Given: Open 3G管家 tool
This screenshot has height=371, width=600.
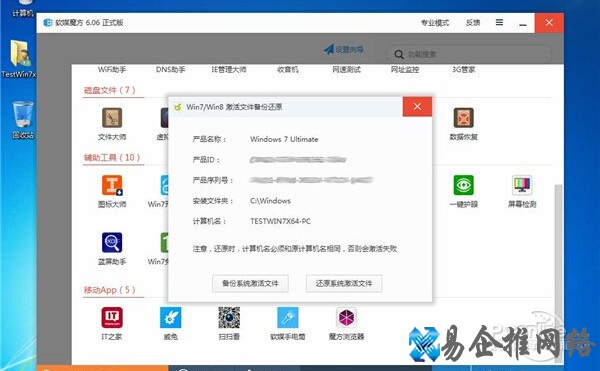Looking at the screenshot, I should click(463, 70).
